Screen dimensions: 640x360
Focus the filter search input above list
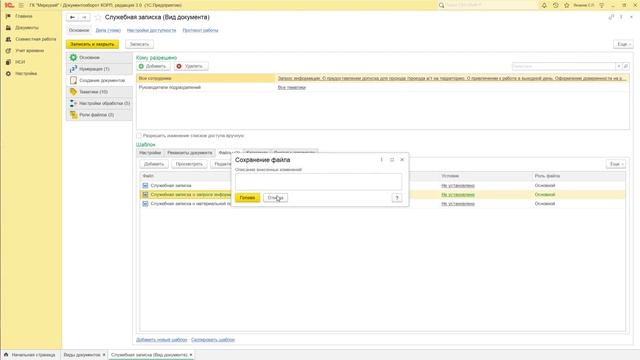coord(564,66)
